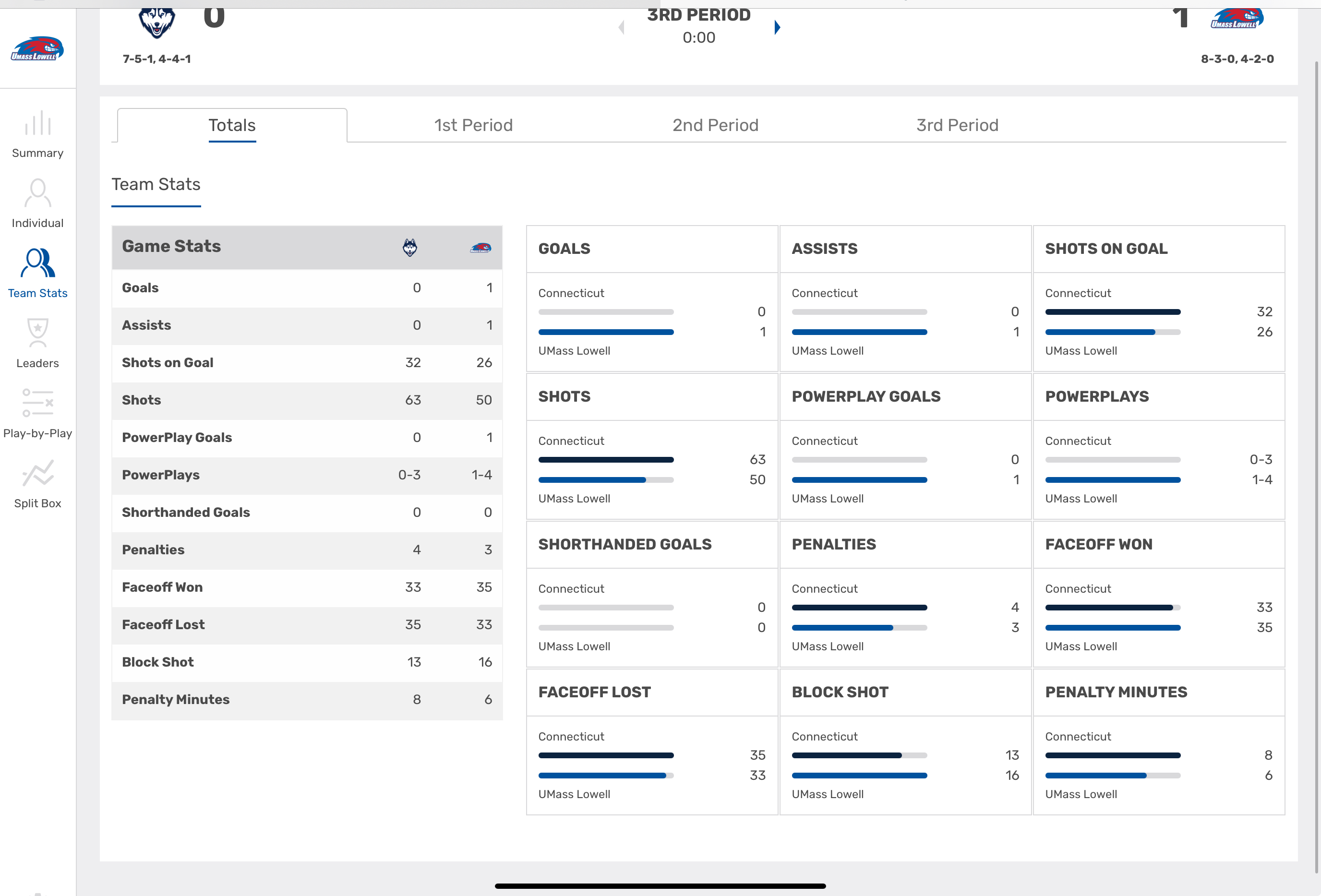1321x896 pixels.
Task: Click the UMass Lowell logo in Game Stats header
Action: click(x=480, y=248)
